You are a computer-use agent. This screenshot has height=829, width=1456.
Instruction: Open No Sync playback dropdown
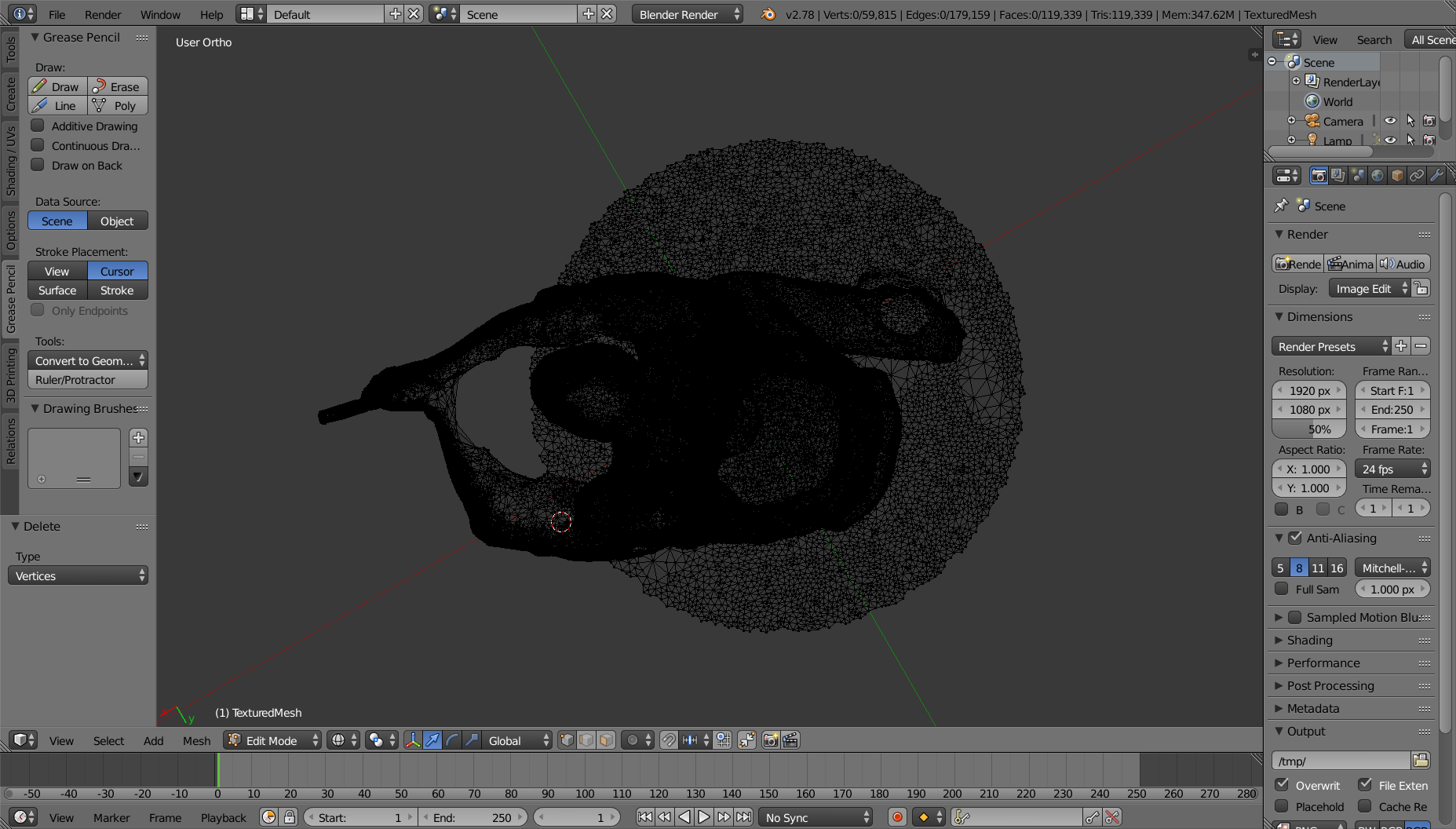point(815,817)
